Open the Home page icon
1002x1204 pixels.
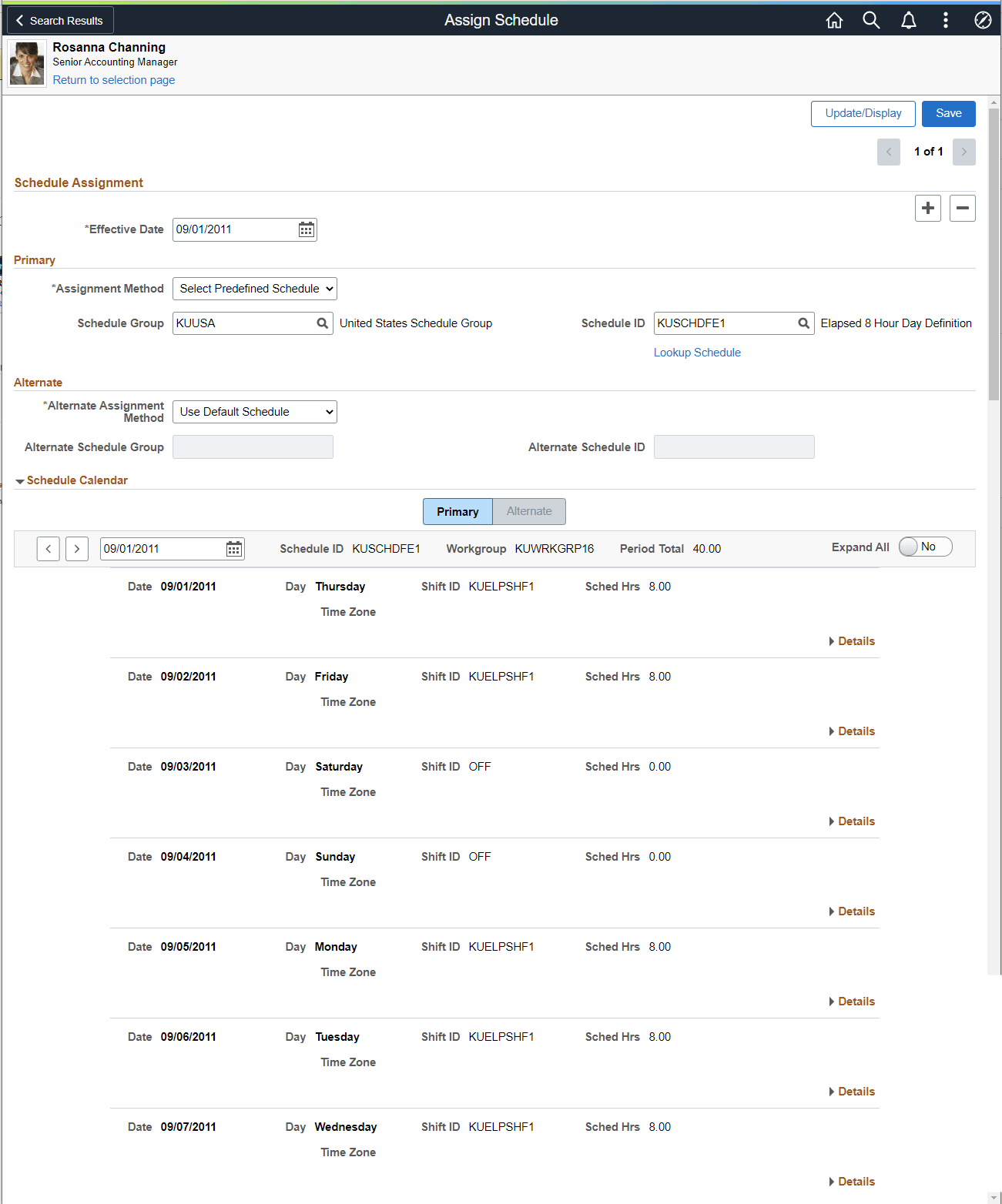coord(834,20)
